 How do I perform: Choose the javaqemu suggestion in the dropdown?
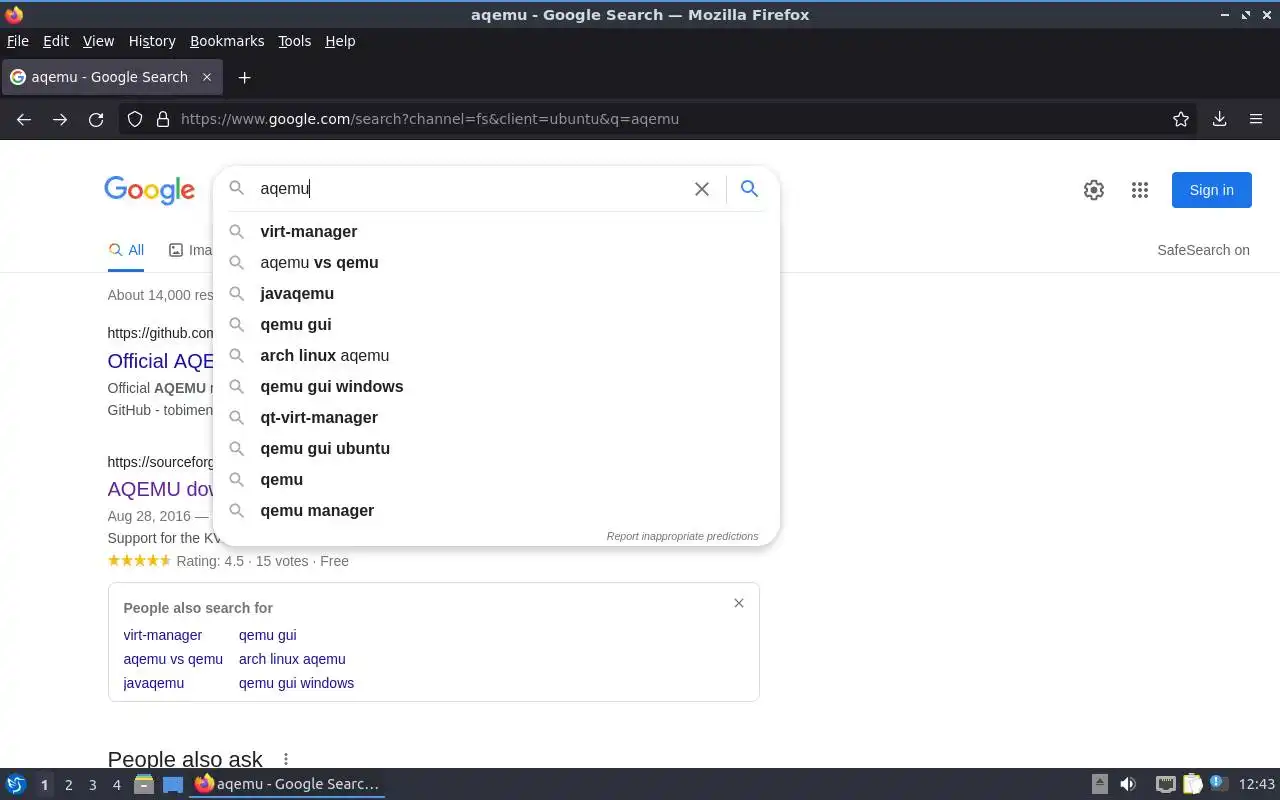(496, 293)
